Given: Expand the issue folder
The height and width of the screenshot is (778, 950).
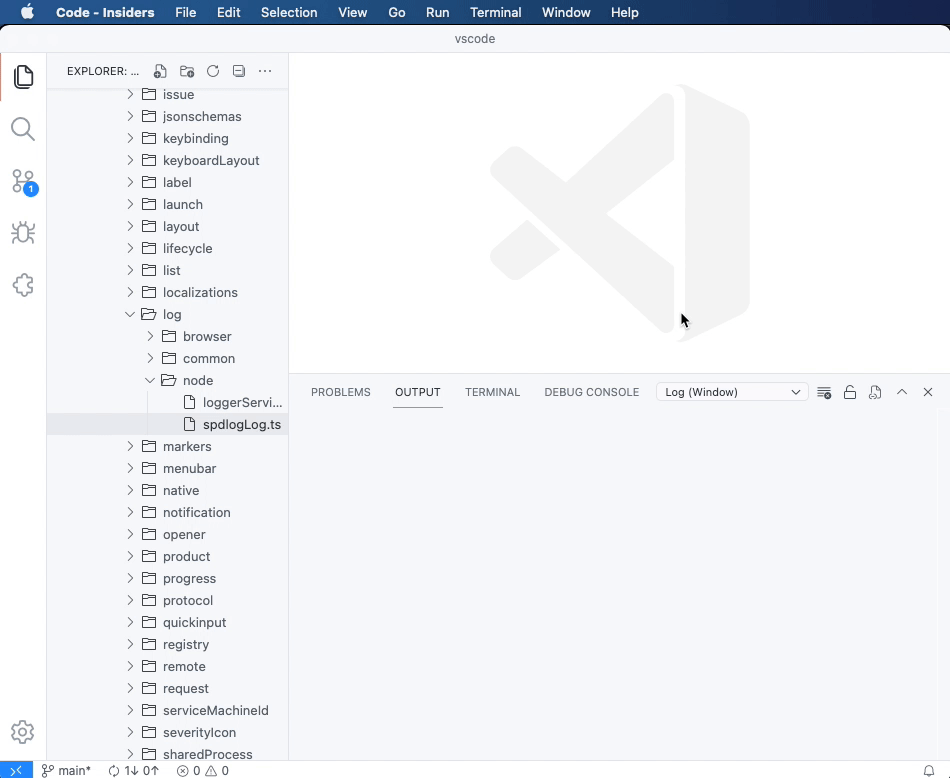Looking at the screenshot, I should (130, 95).
